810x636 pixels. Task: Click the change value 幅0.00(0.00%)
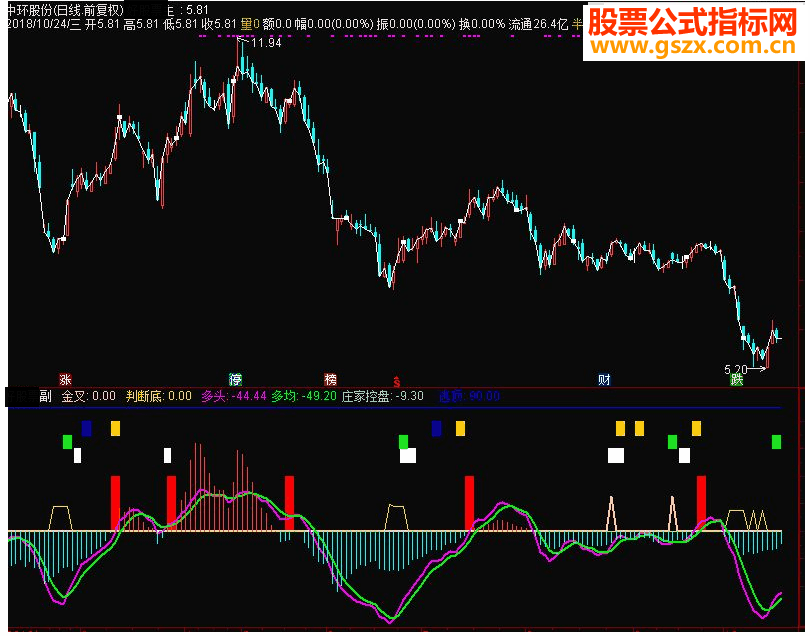(x=334, y=24)
